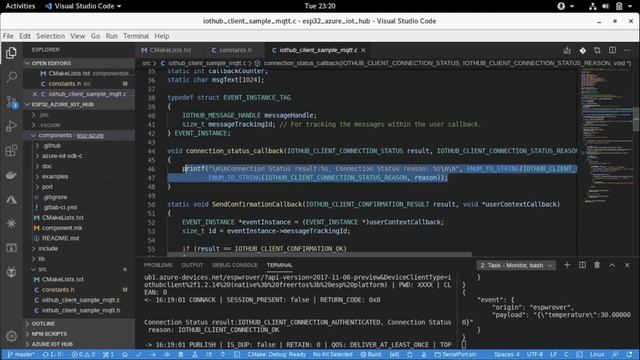Close iothub_client_sample_mqtt.c in Open Editors list
Screen dimensions: 640x360
35,94
